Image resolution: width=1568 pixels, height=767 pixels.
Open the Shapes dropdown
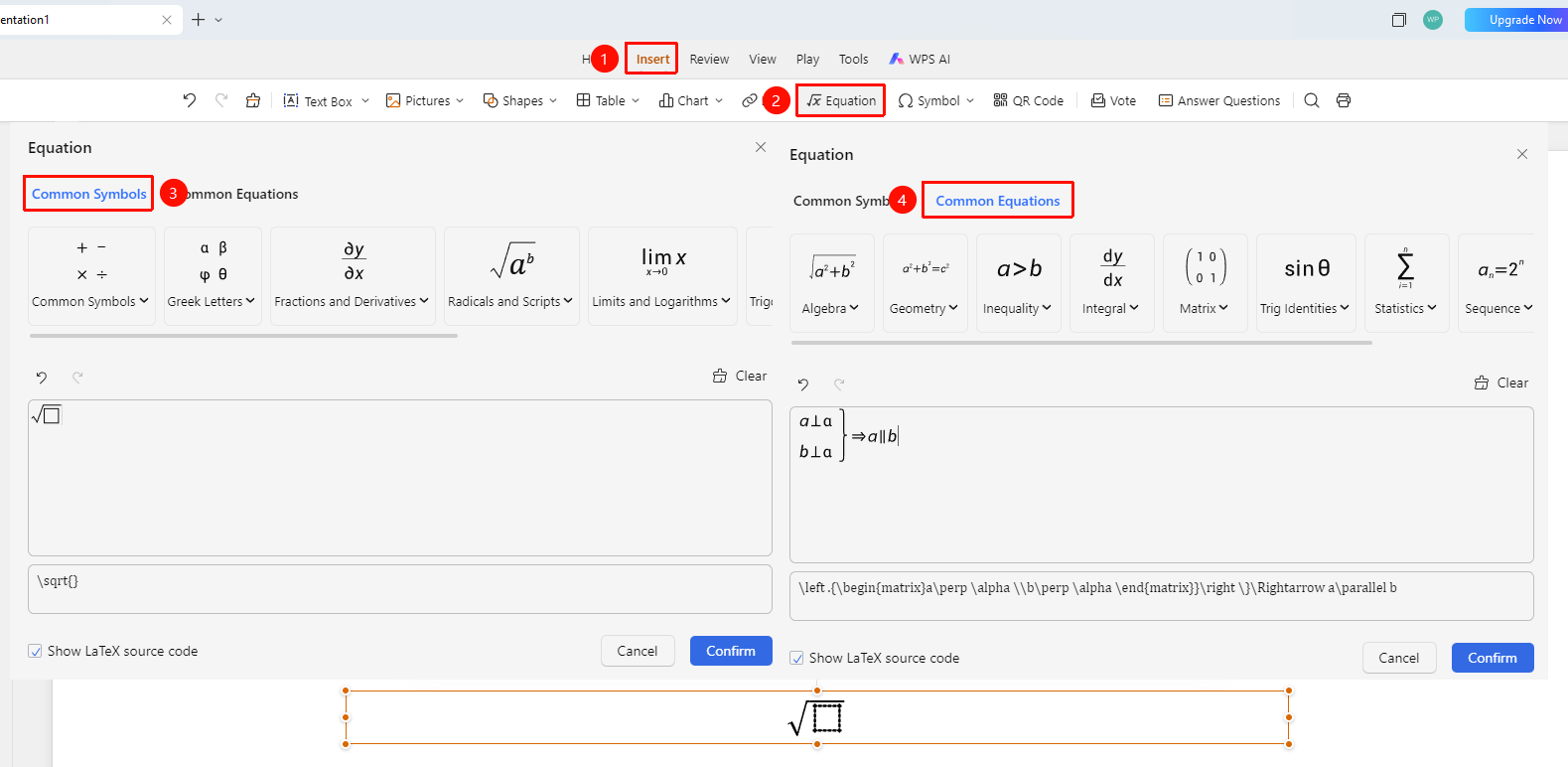coord(519,100)
